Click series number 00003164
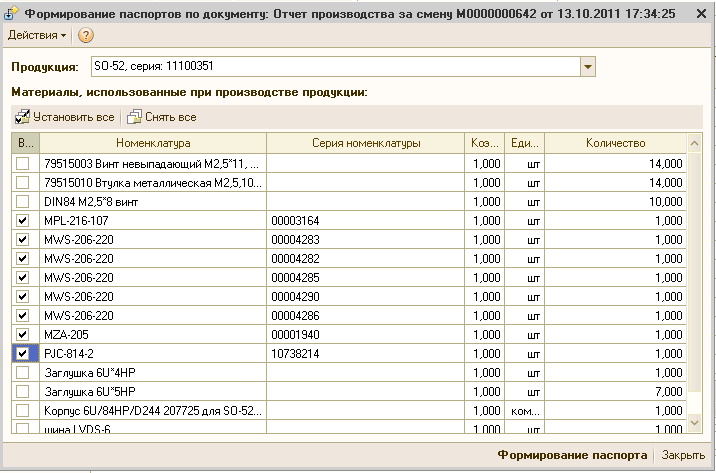The height and width of the screenshot is (473, 716). pos(295,221)
